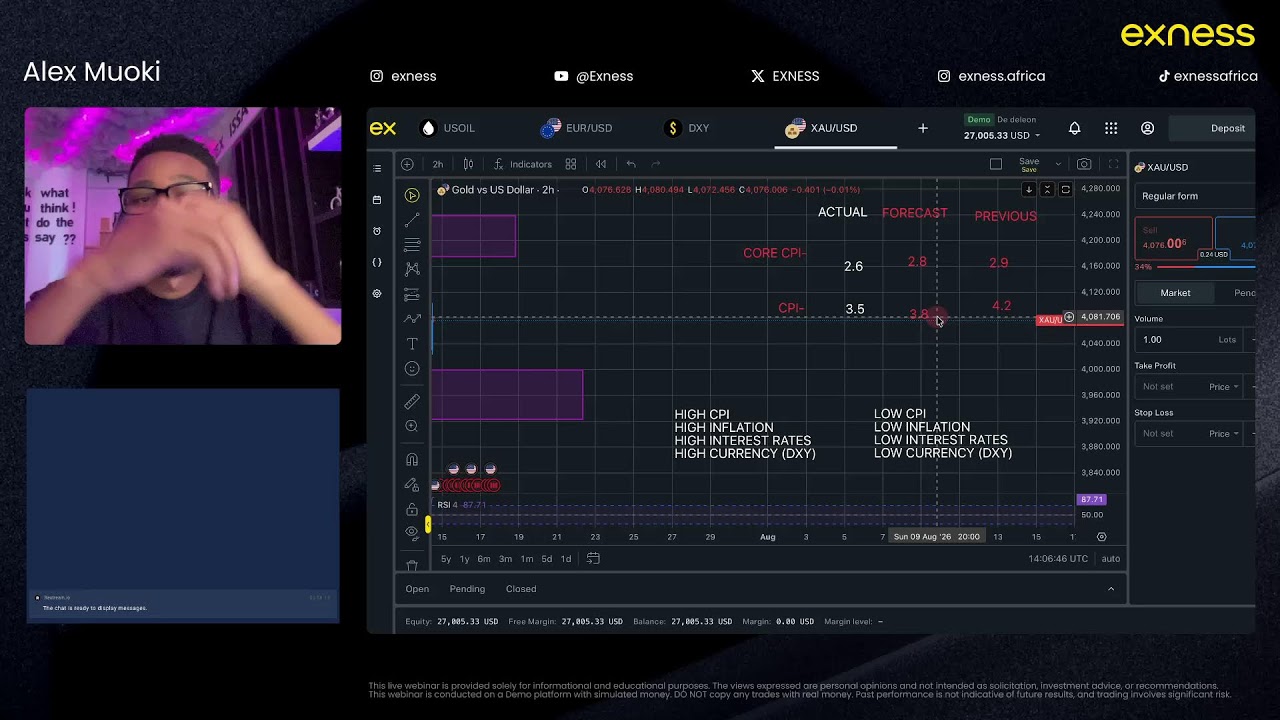Take chart snapshot with camera icon
The height and width of the screenshot is (720, 1280).
tap(1084, 164)
